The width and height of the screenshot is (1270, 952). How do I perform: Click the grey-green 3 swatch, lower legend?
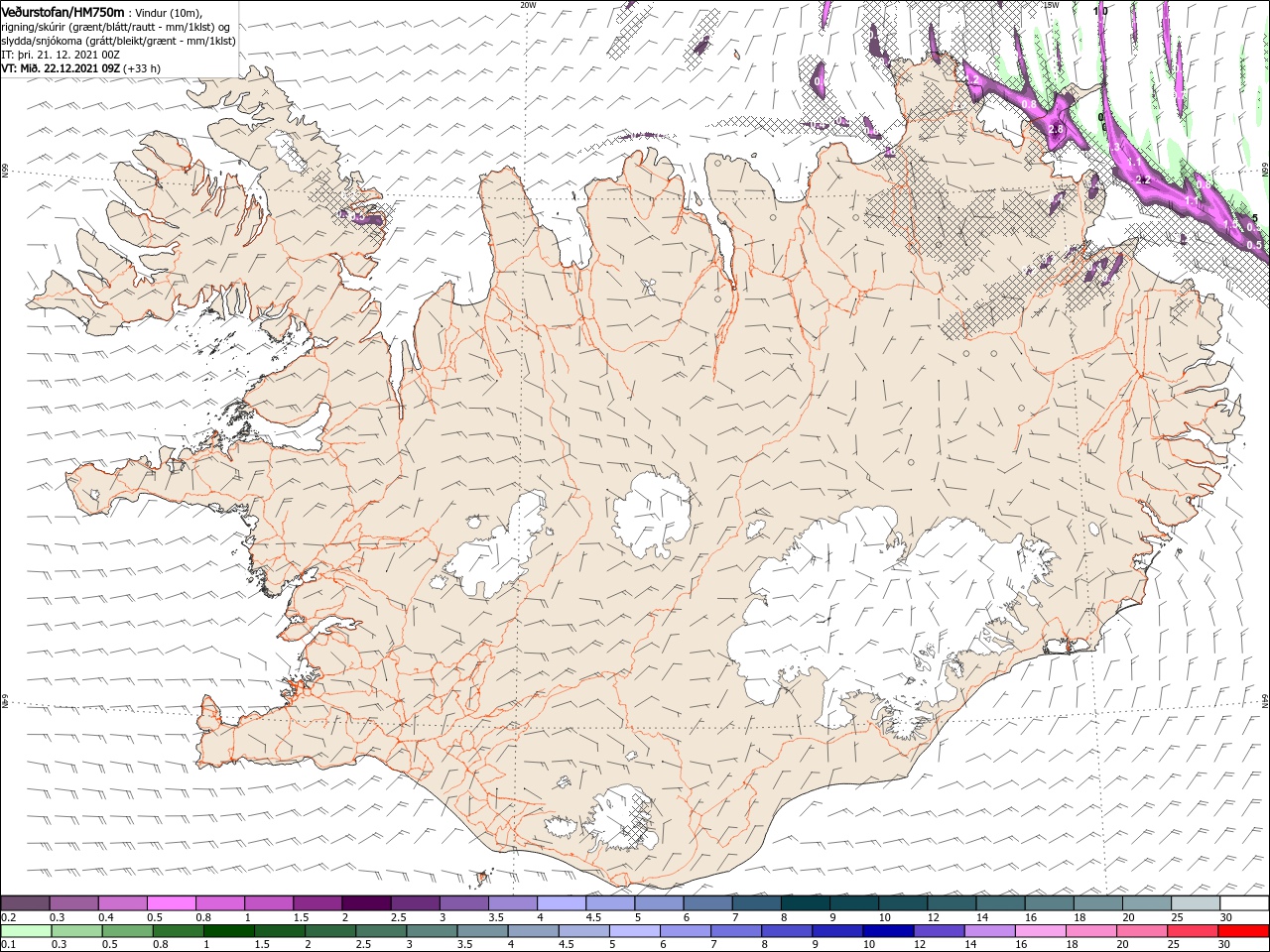point(432,931)
